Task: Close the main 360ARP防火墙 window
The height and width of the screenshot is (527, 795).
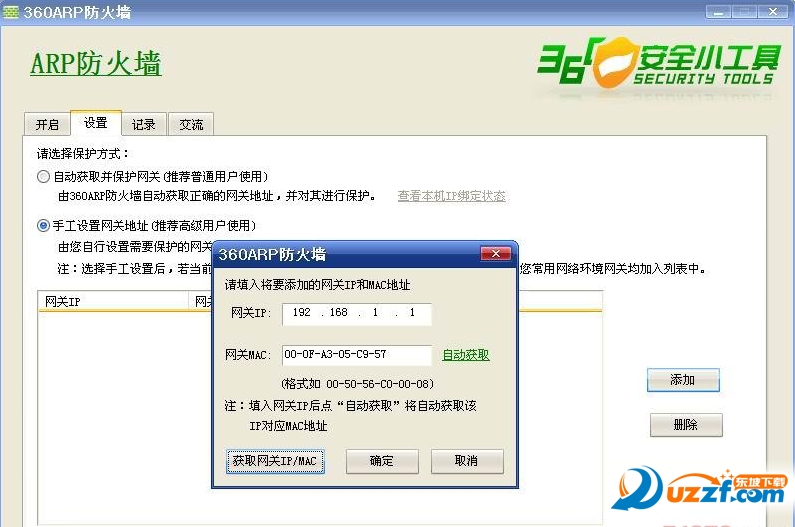Action: [x=772, y=12]
